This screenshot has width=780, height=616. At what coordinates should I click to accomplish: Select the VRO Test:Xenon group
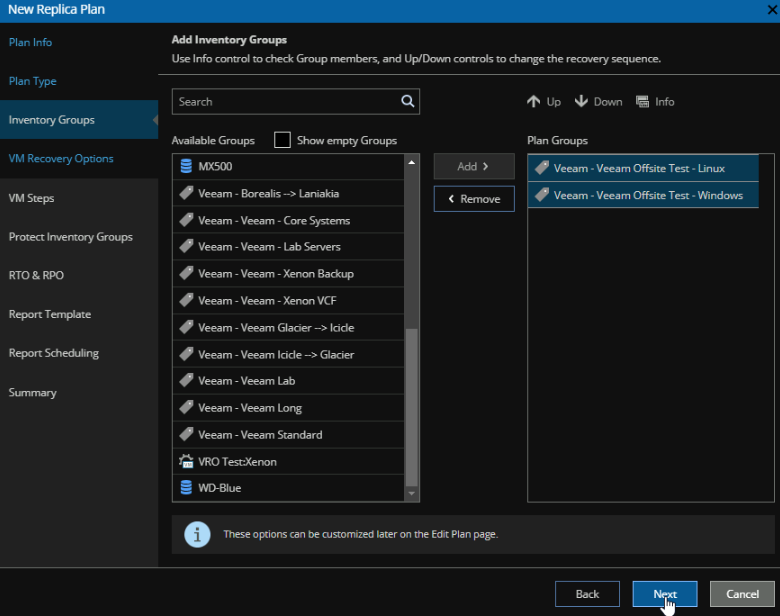(289, 461)
